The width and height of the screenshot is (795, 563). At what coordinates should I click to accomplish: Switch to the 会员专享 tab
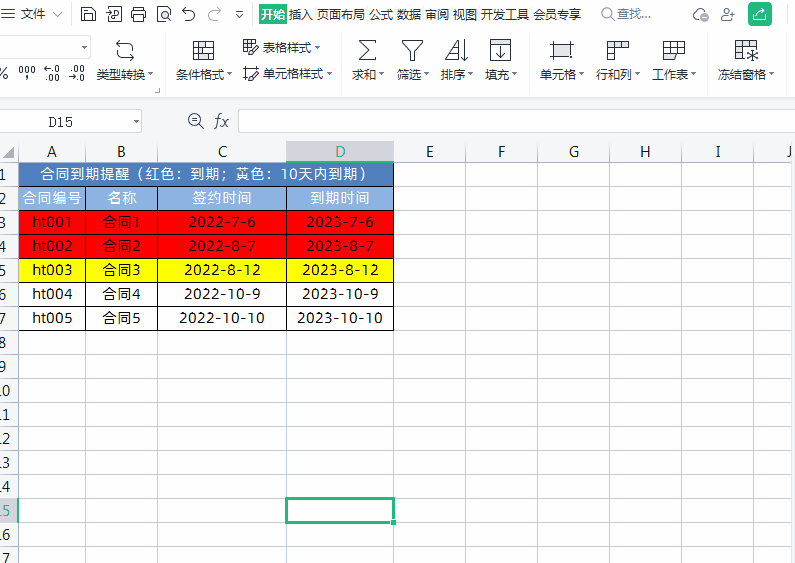coord(557,14)
